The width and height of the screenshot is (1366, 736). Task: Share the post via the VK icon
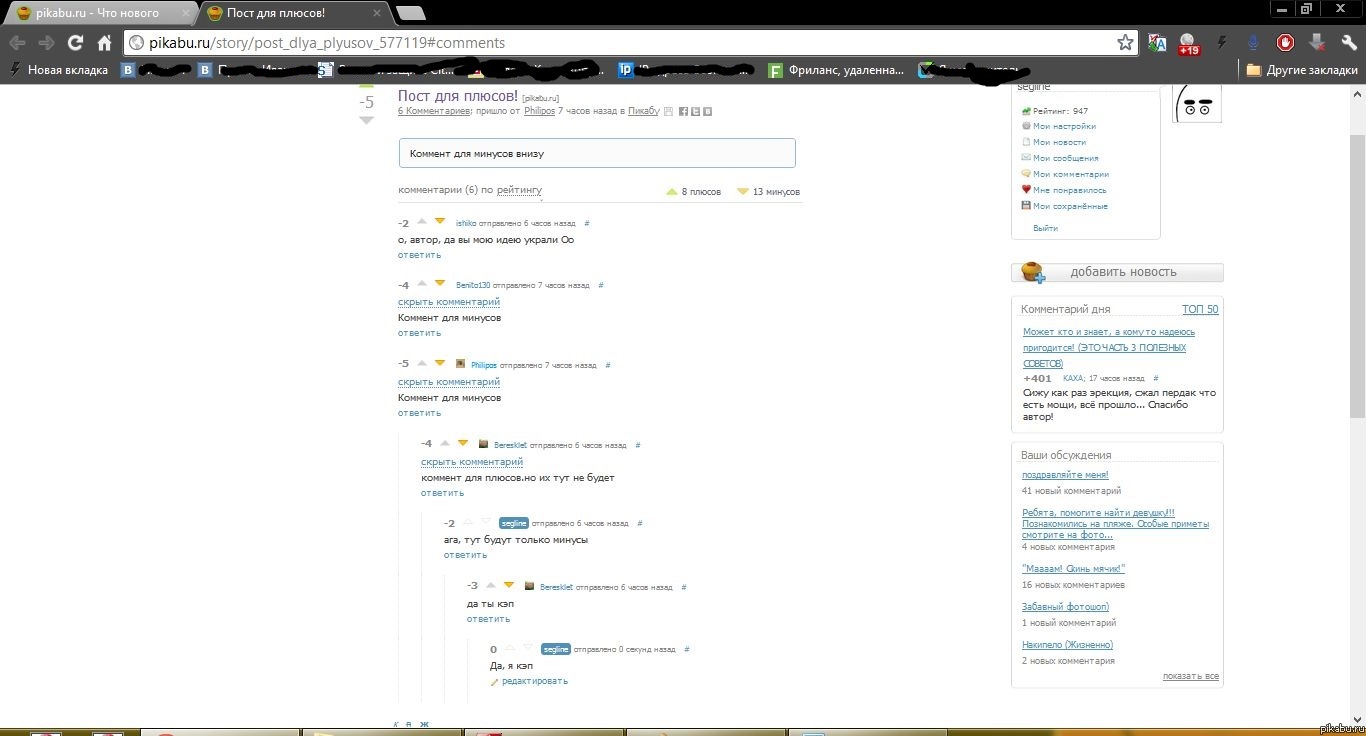[x=707, y=111]
